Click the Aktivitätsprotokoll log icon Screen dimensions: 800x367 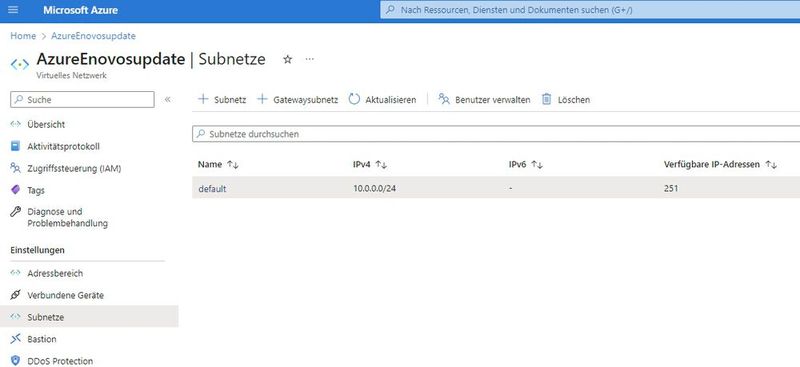coord(15,146)
